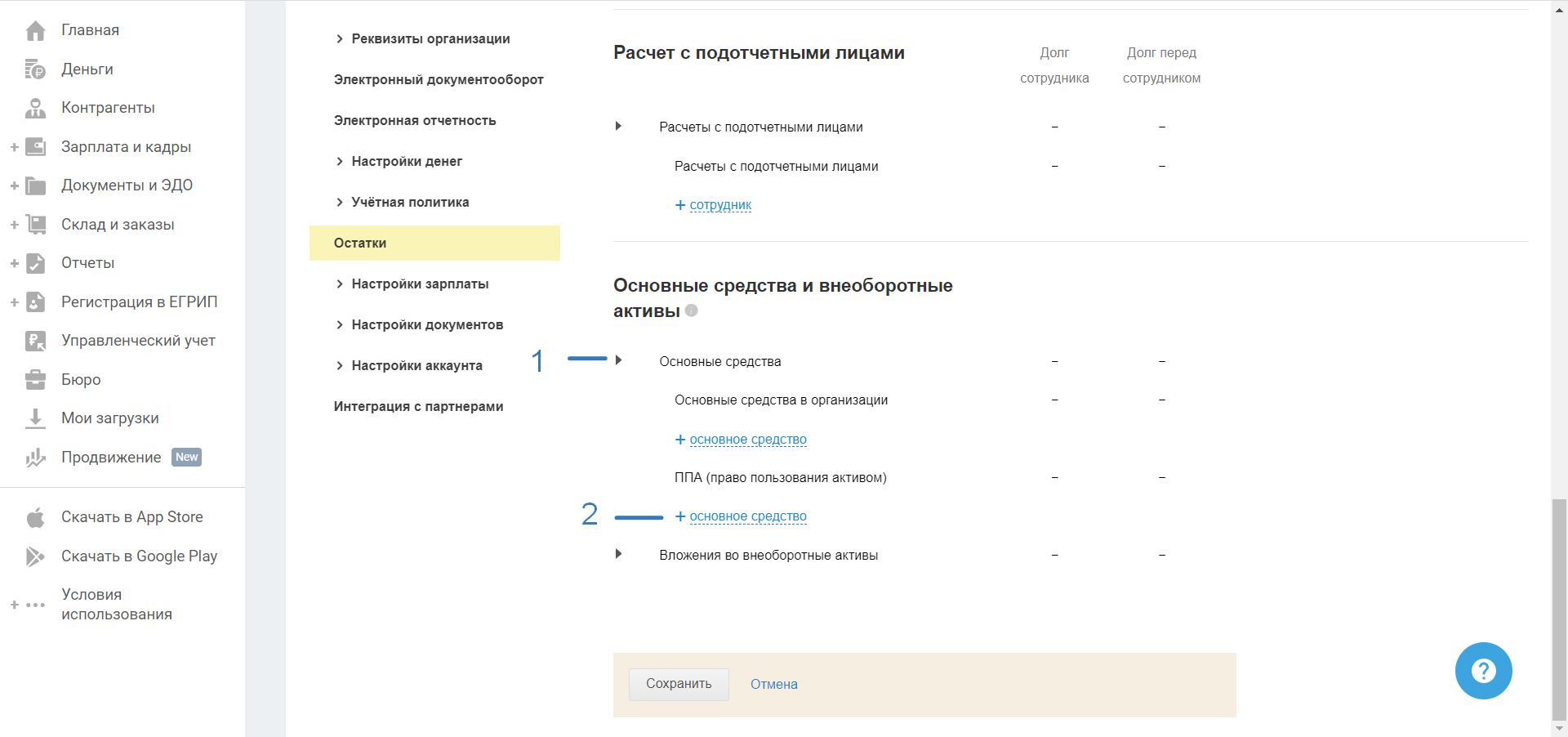The image size is (1568, 737).
Task: Click the Мои загрузки download icon
Action: (x=35, y=418)
